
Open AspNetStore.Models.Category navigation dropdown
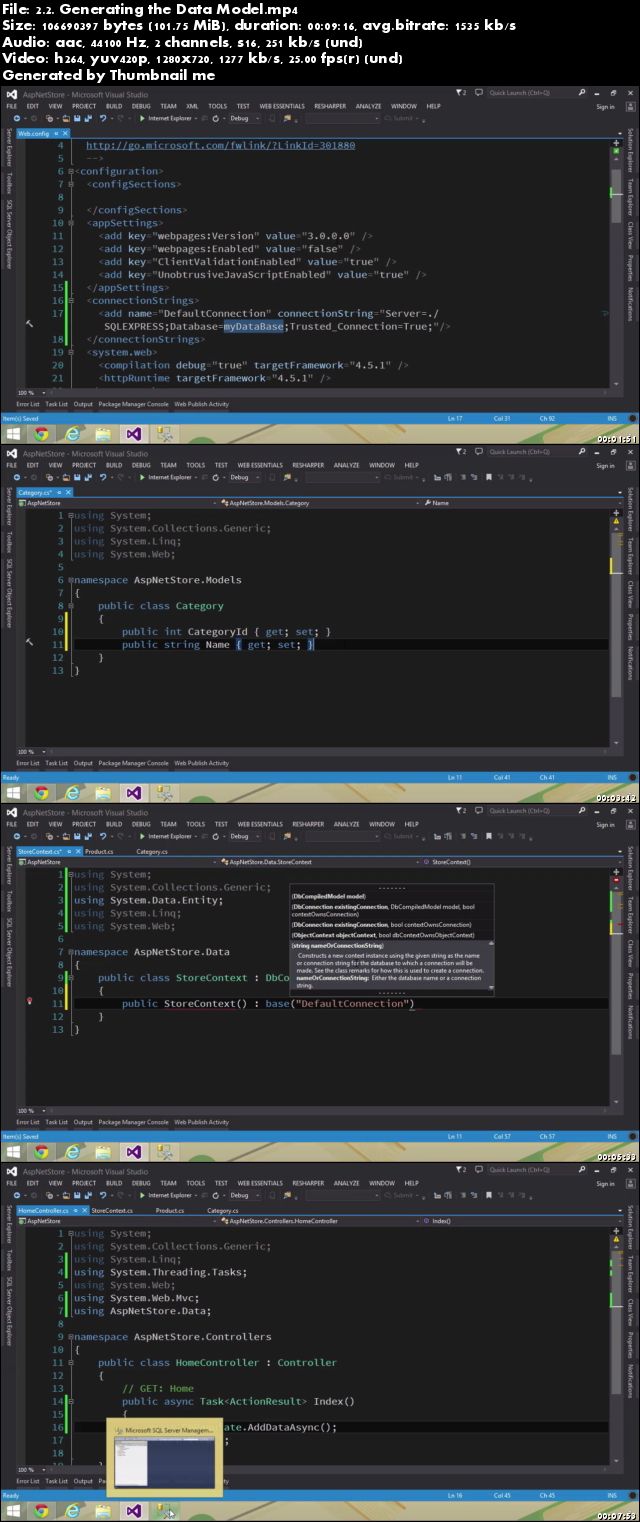(x=318, y=503)
